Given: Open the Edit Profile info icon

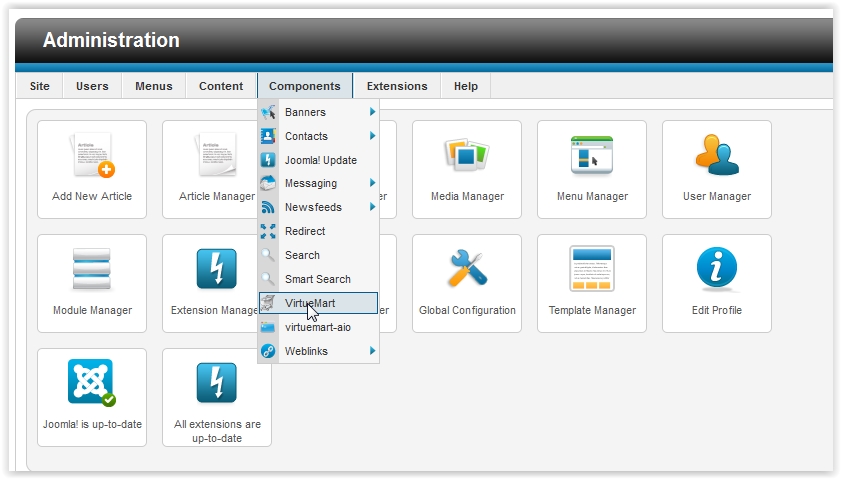Looking at the screenshot, I should coord(716,270).
